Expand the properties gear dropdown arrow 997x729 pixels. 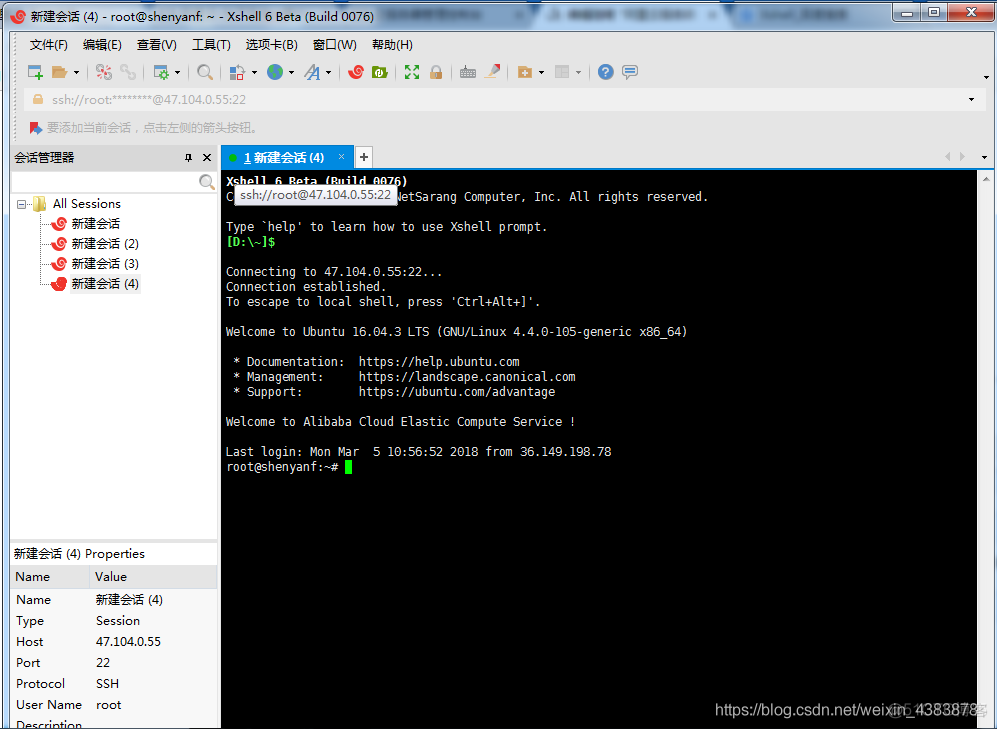click(x=177, y=72)
